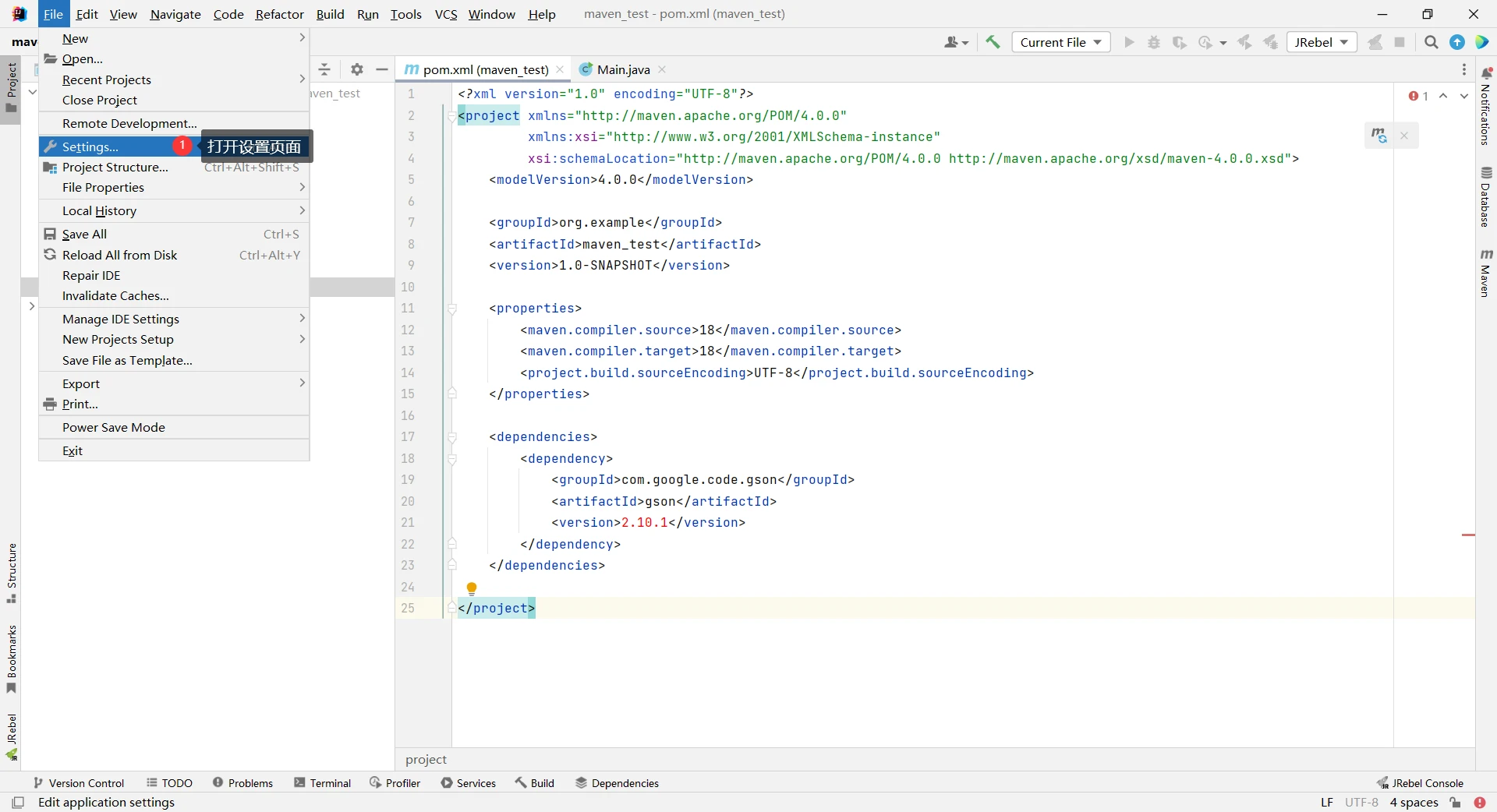1497x812 pixels.
Task: Open the JRebel dropdown
Action: (1322, 42)
